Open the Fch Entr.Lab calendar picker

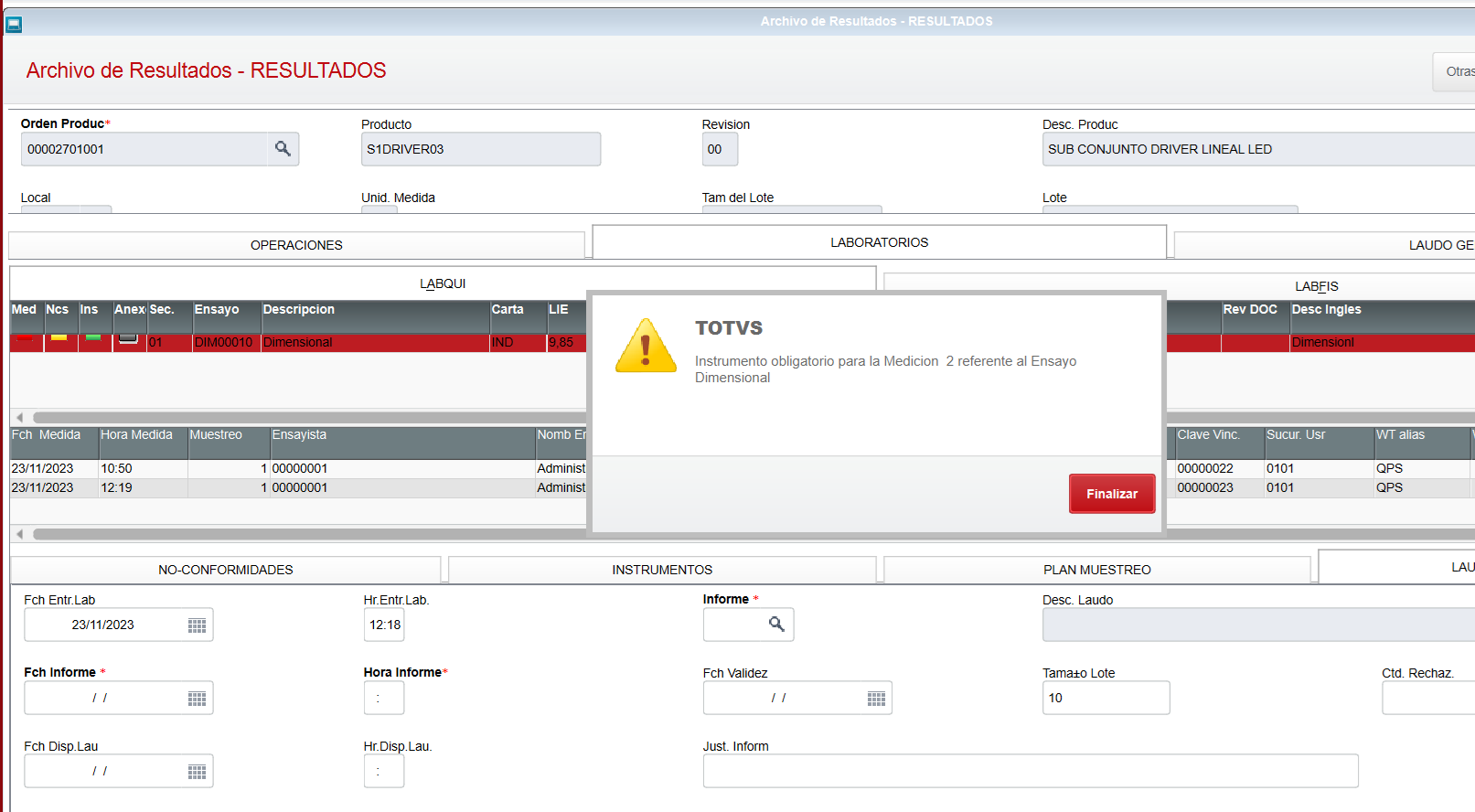(x=197, y=625)
